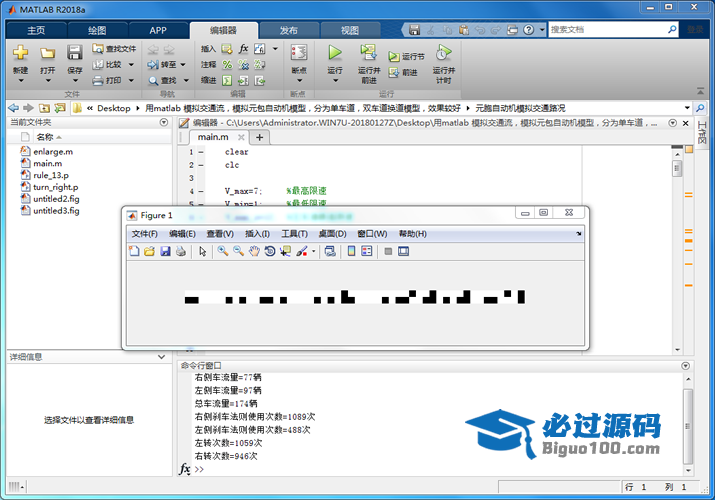Click Insert Colorbar icon in Figure 1
The image size is (715, 500).
(x=352, y=251)
